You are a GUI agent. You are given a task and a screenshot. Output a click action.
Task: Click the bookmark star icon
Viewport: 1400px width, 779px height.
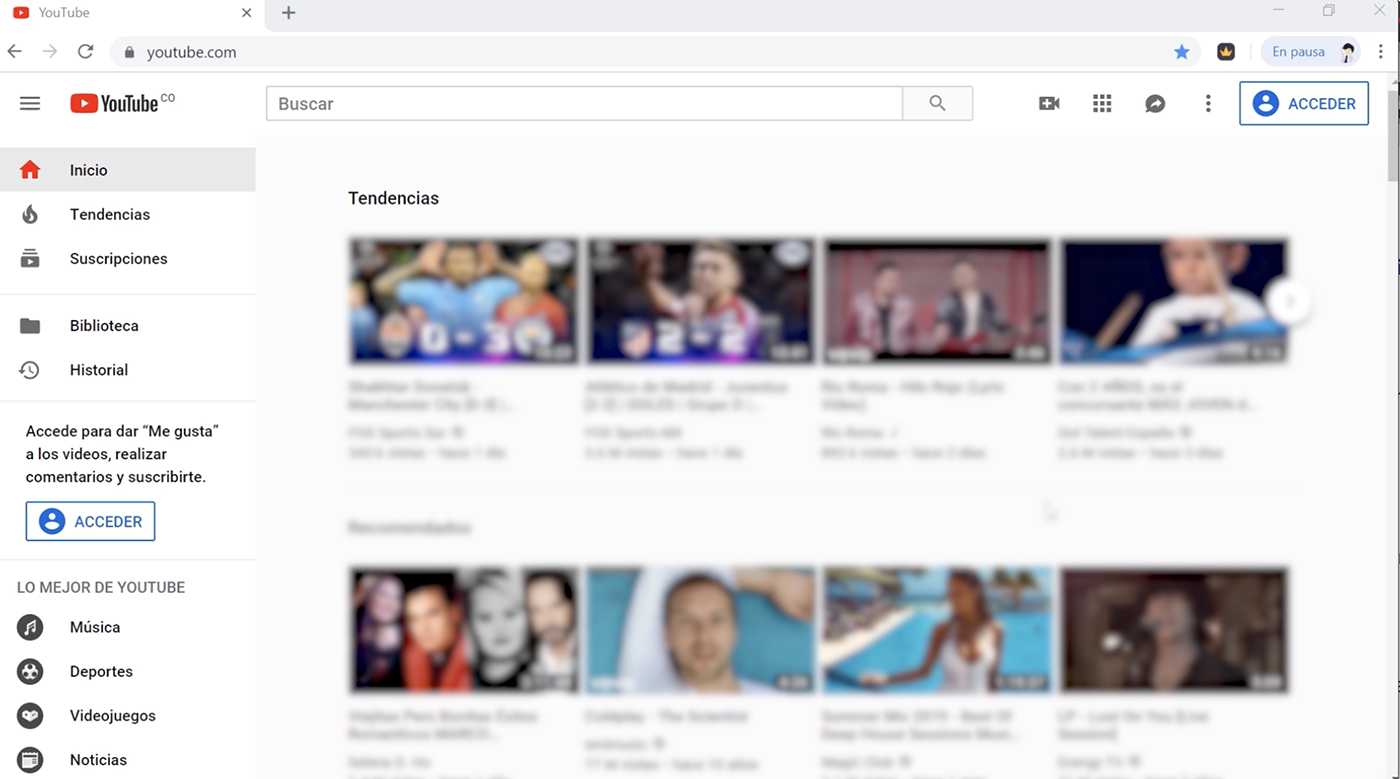point(1182,52)
